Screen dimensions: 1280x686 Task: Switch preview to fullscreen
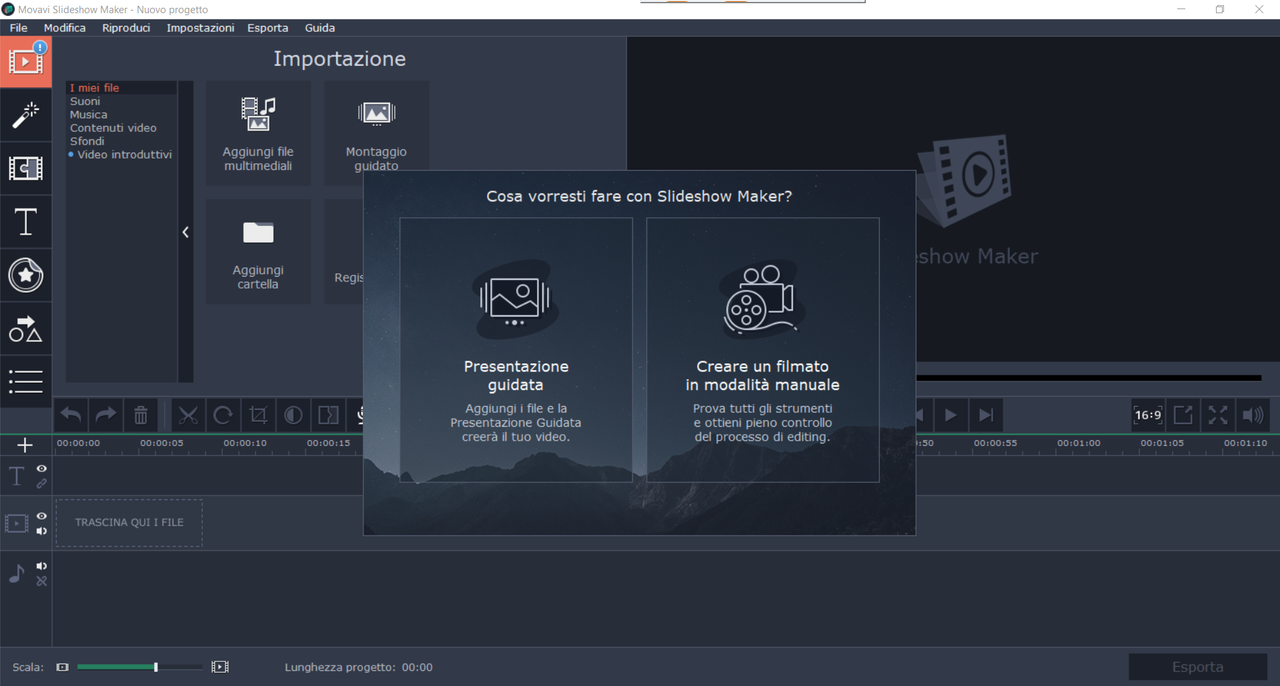click(x=1218, y=414)
